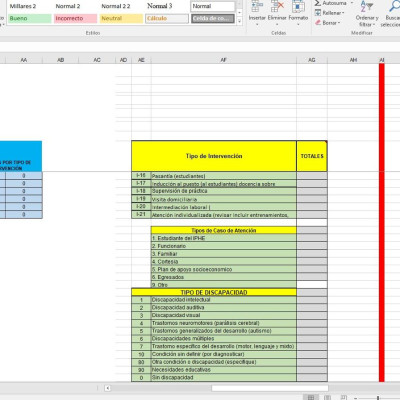Click the Borrar eraser icon
400x400 pixels.
point(318,23)
